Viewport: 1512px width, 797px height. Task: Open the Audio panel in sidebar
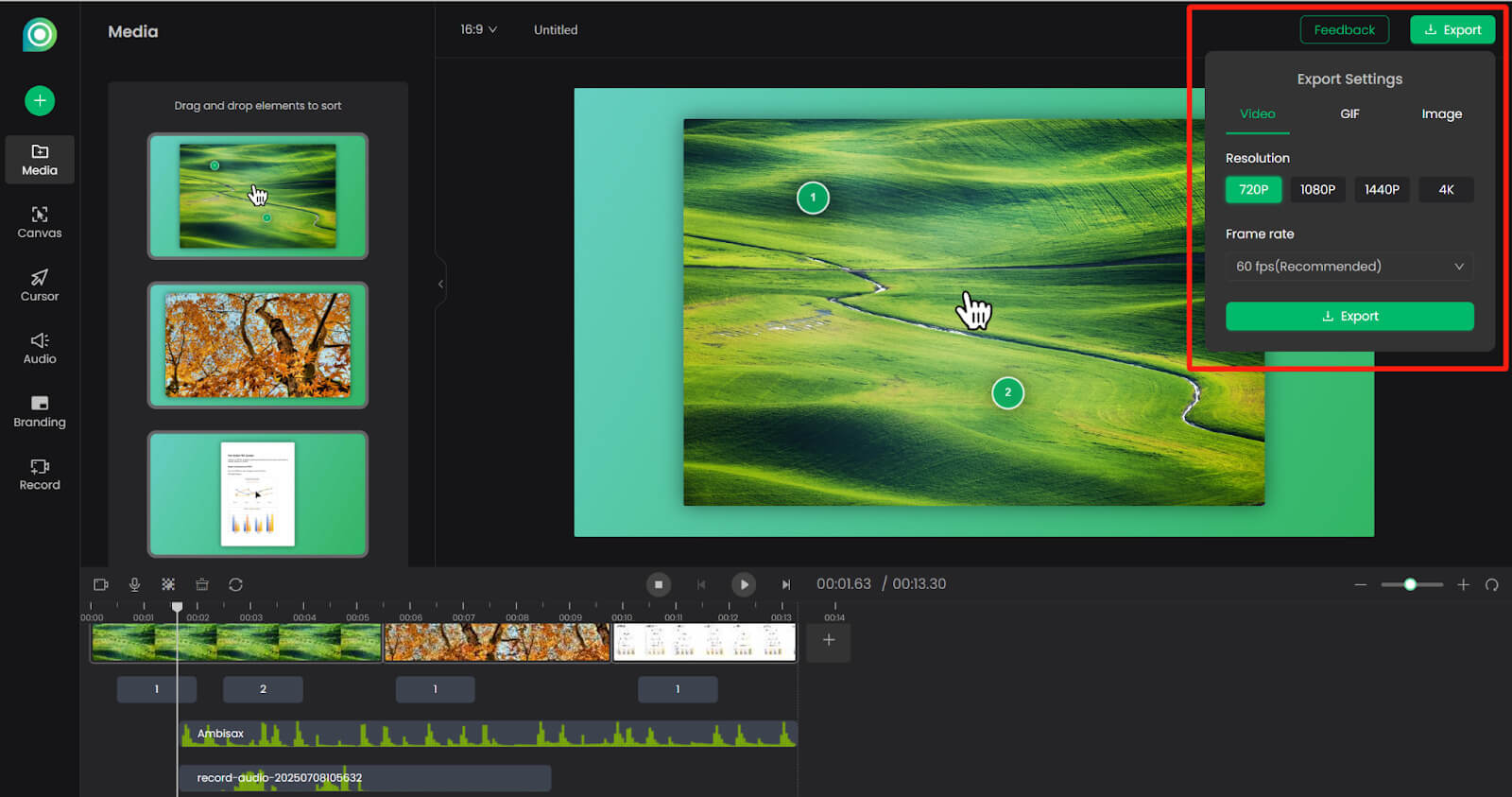pos(40,349)
